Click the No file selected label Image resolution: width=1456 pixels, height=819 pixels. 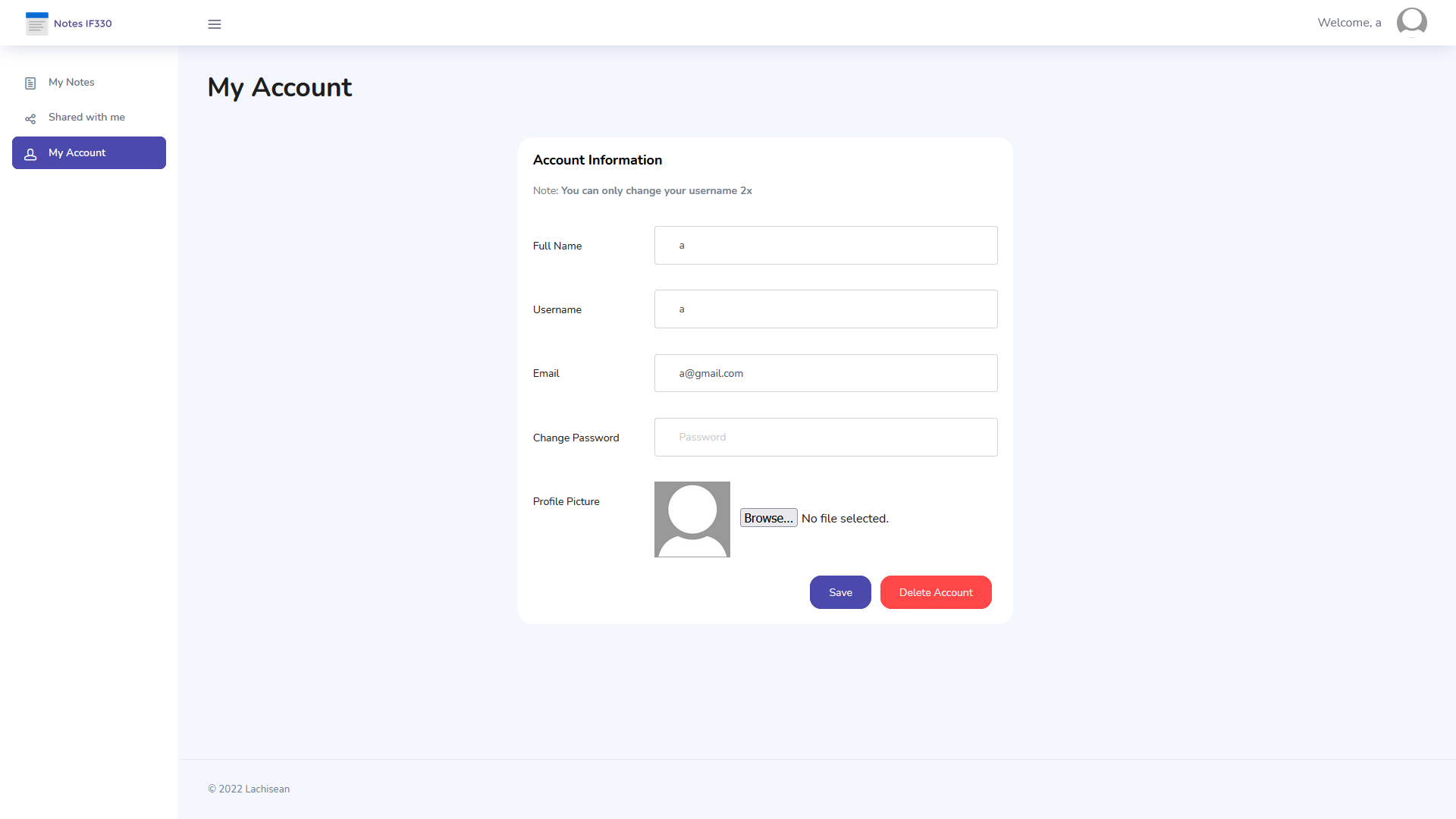[845, 519]
